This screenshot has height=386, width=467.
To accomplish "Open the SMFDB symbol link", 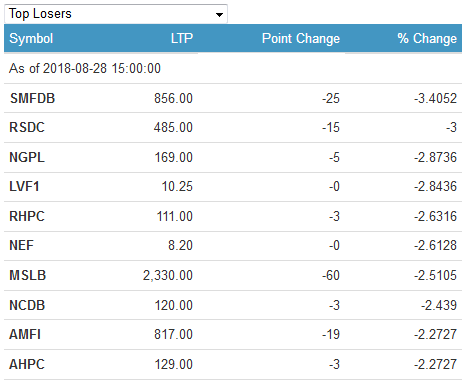I will (x=32, y=98).
